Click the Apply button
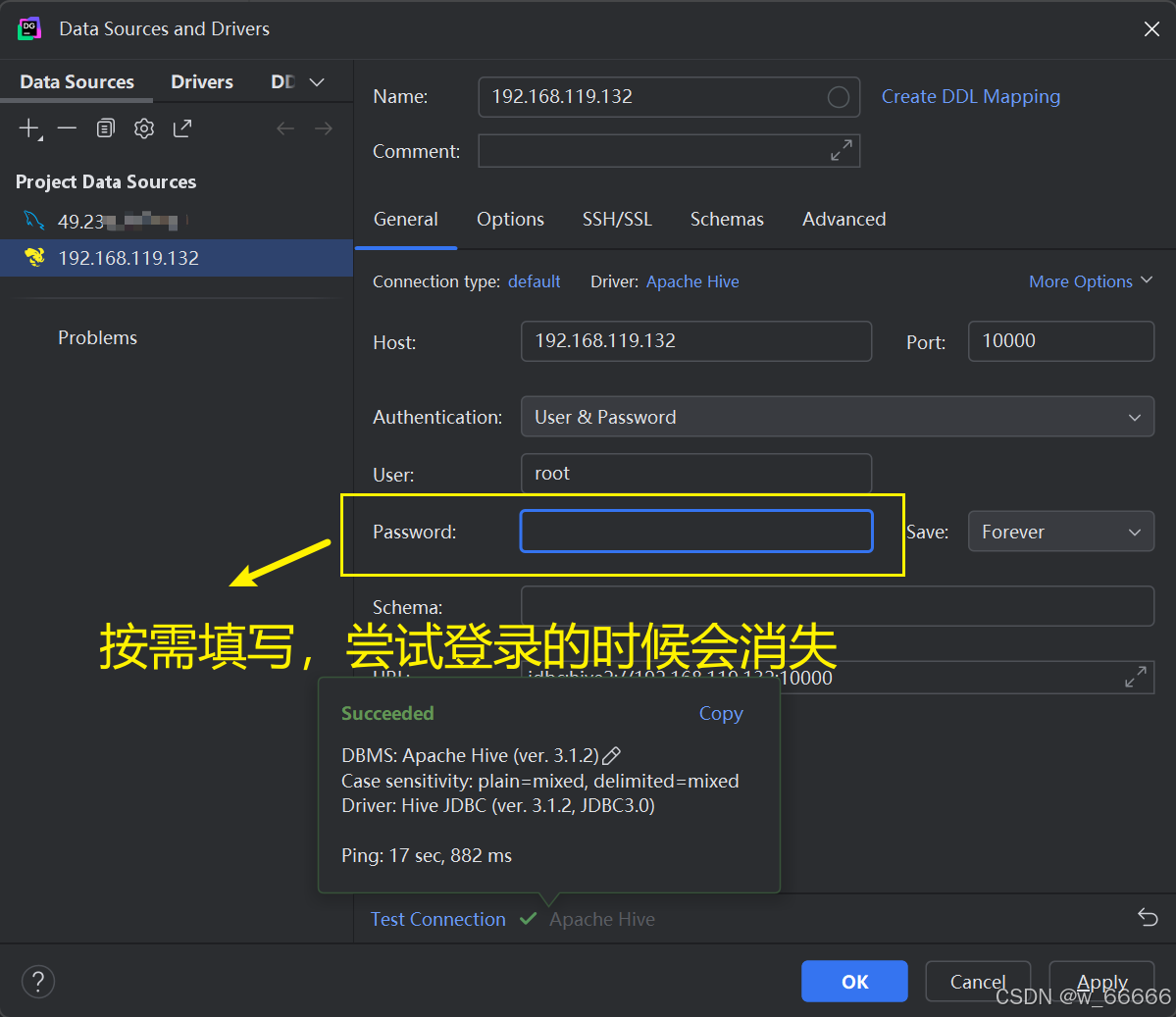This screenshot has width=1176, height=1017. click(1101, 981)
